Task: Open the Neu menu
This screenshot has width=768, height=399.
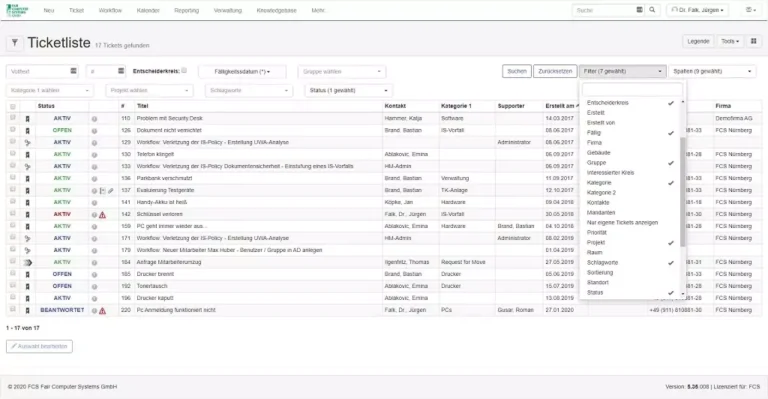Action: 49,10
